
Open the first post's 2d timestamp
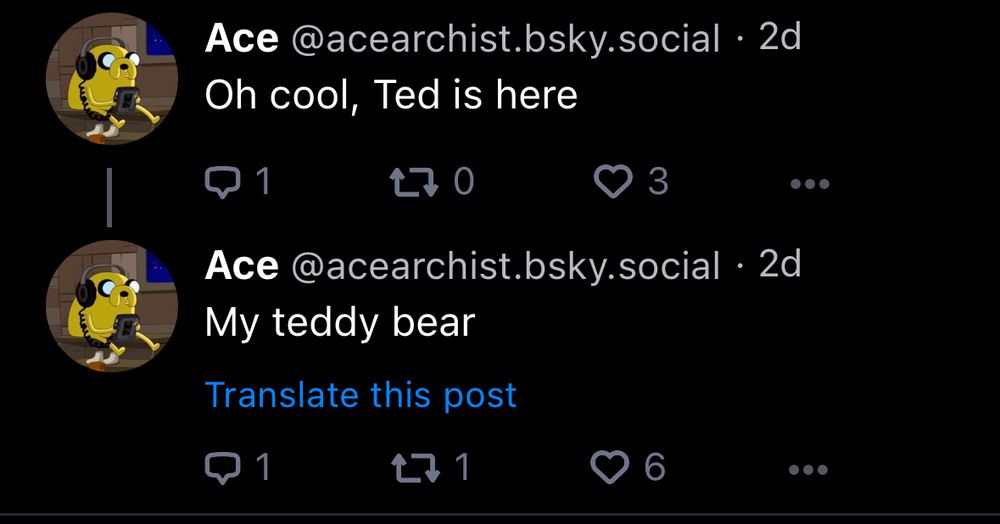pos(780,38)
